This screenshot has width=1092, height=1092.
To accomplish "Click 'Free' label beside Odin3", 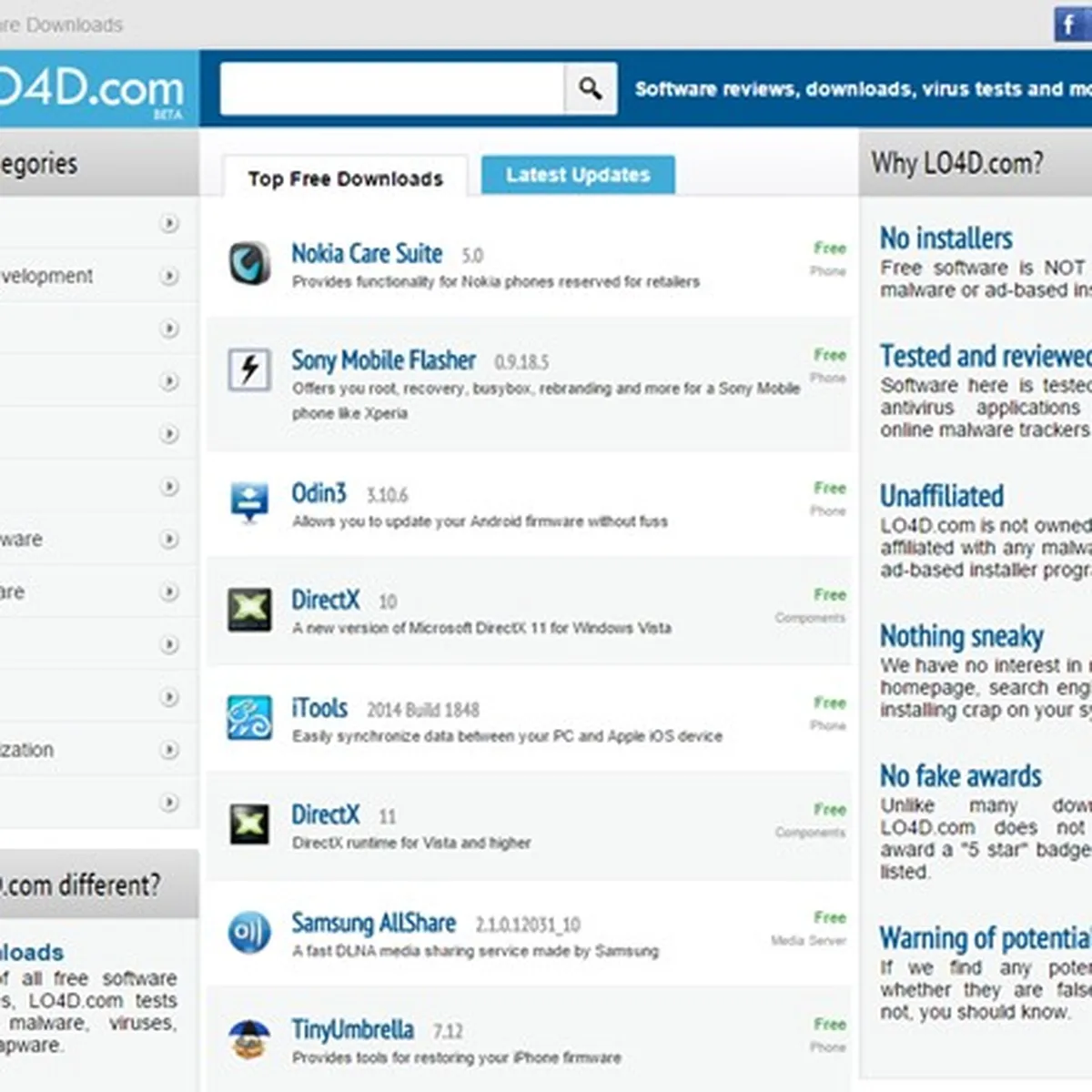I will (x=830, y=489).
